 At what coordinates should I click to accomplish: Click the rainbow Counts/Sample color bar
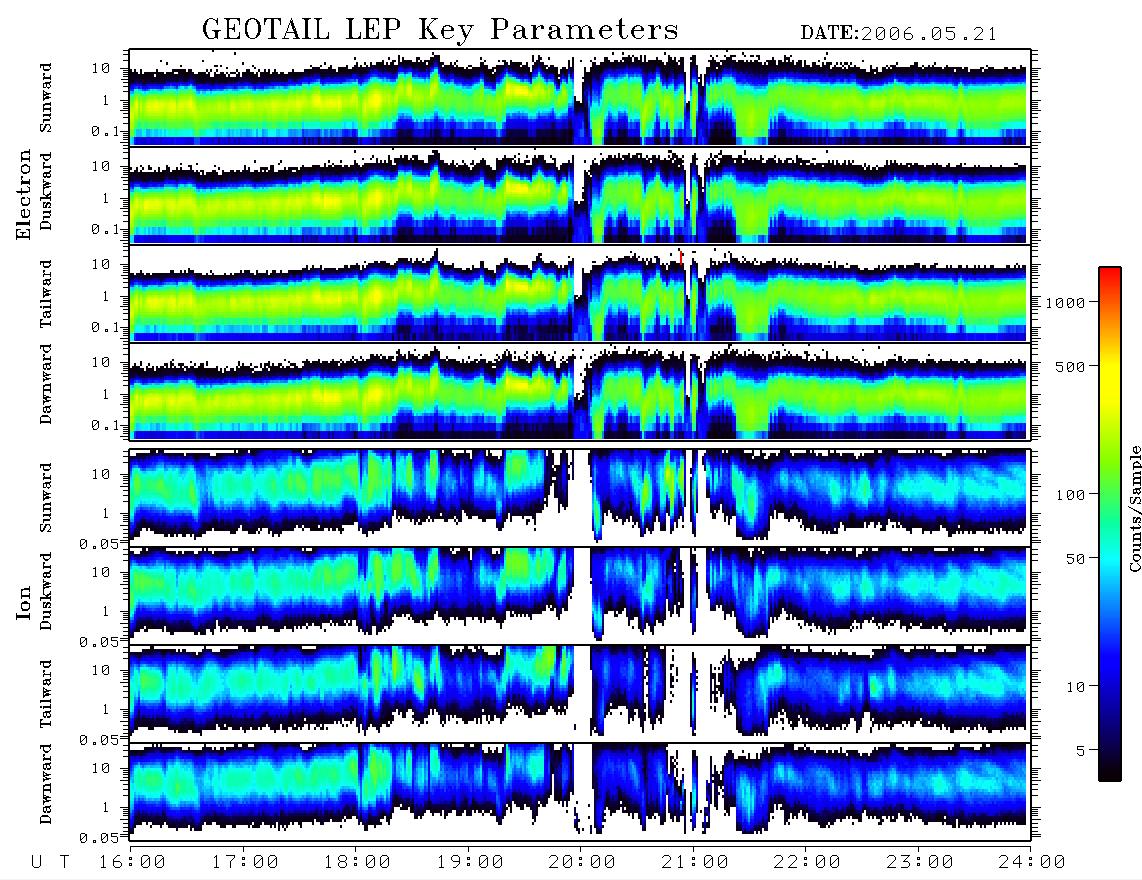pyautogui.click(x=1110, y=524)
